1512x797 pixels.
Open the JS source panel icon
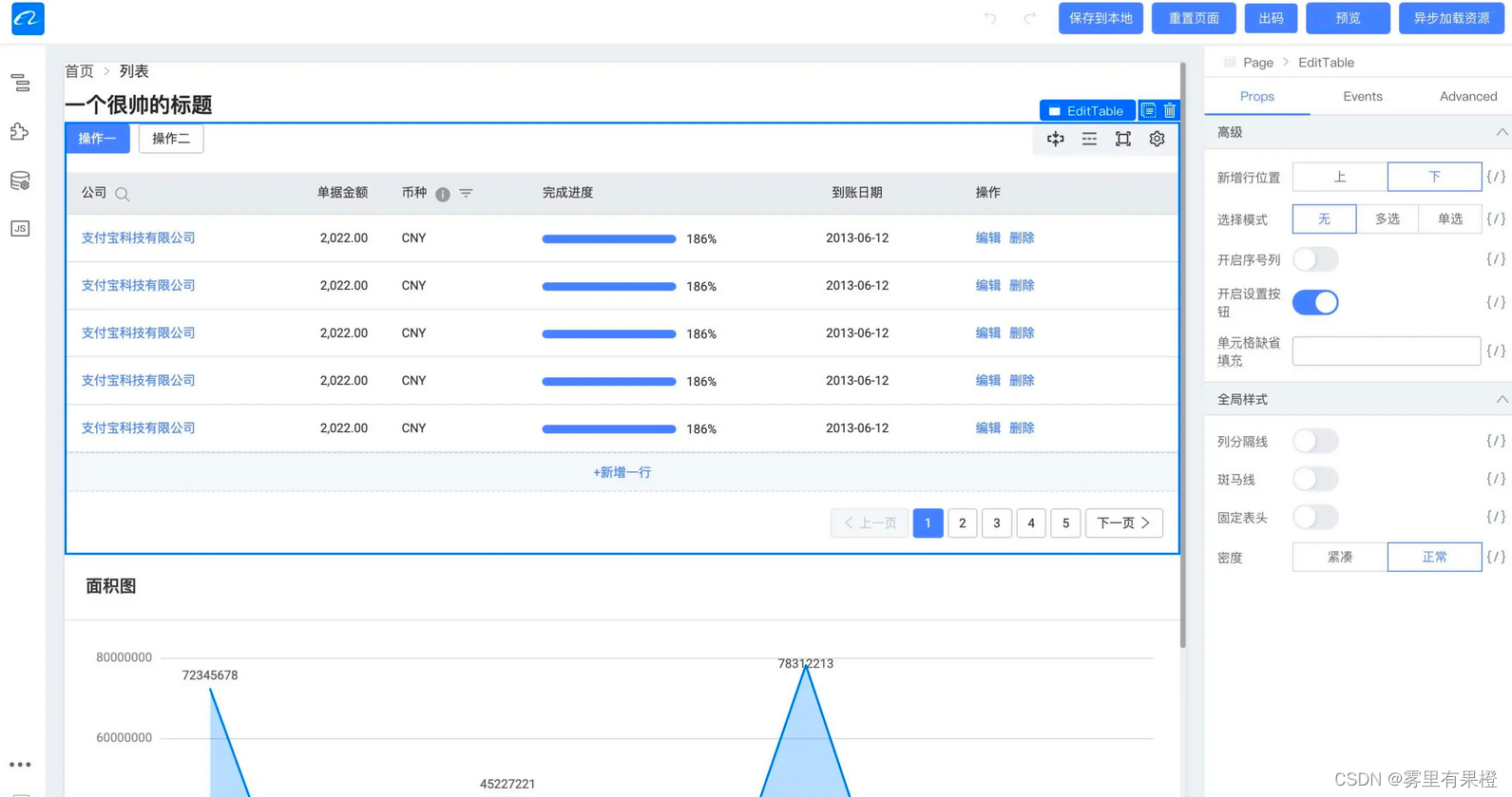(20, 228)
